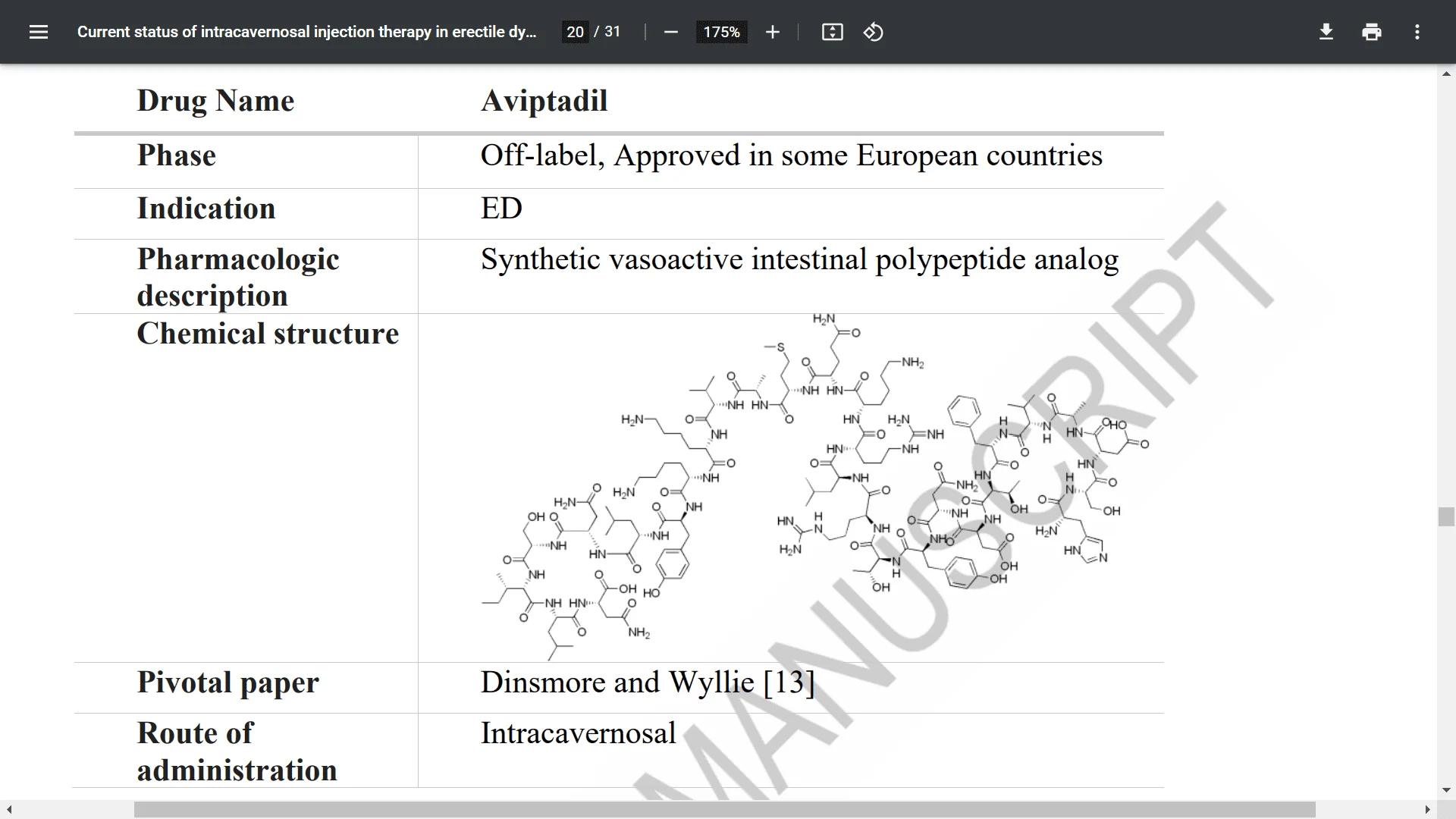Viewport: 1456px width, 819px height.
Task: Click 'Synthetic vasoactive intestinal polypeptide analog' text
Action: (799, 259)
